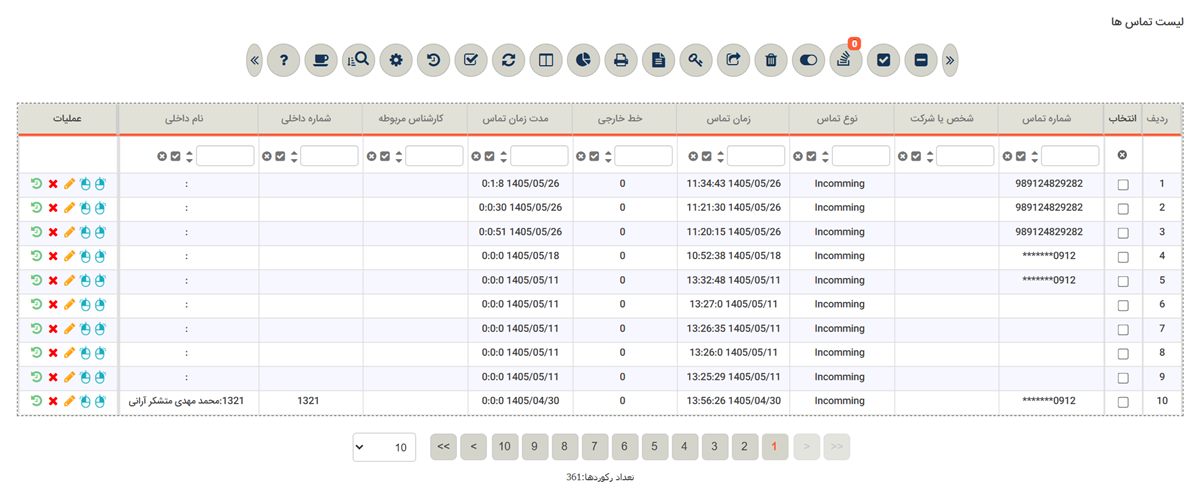Clear the انتخاب column filter icon
This screenshot has width=1200, height=500.
(1122, 155)
